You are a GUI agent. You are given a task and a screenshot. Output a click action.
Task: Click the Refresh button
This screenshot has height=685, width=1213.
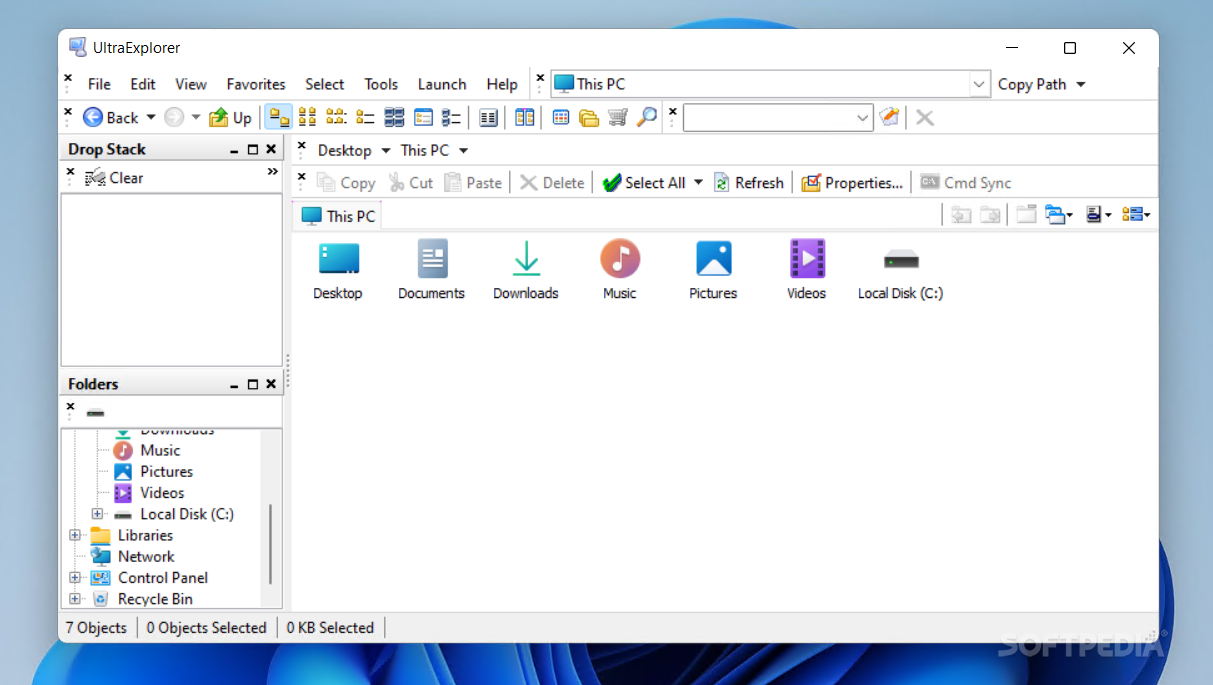tap(748, 182)
